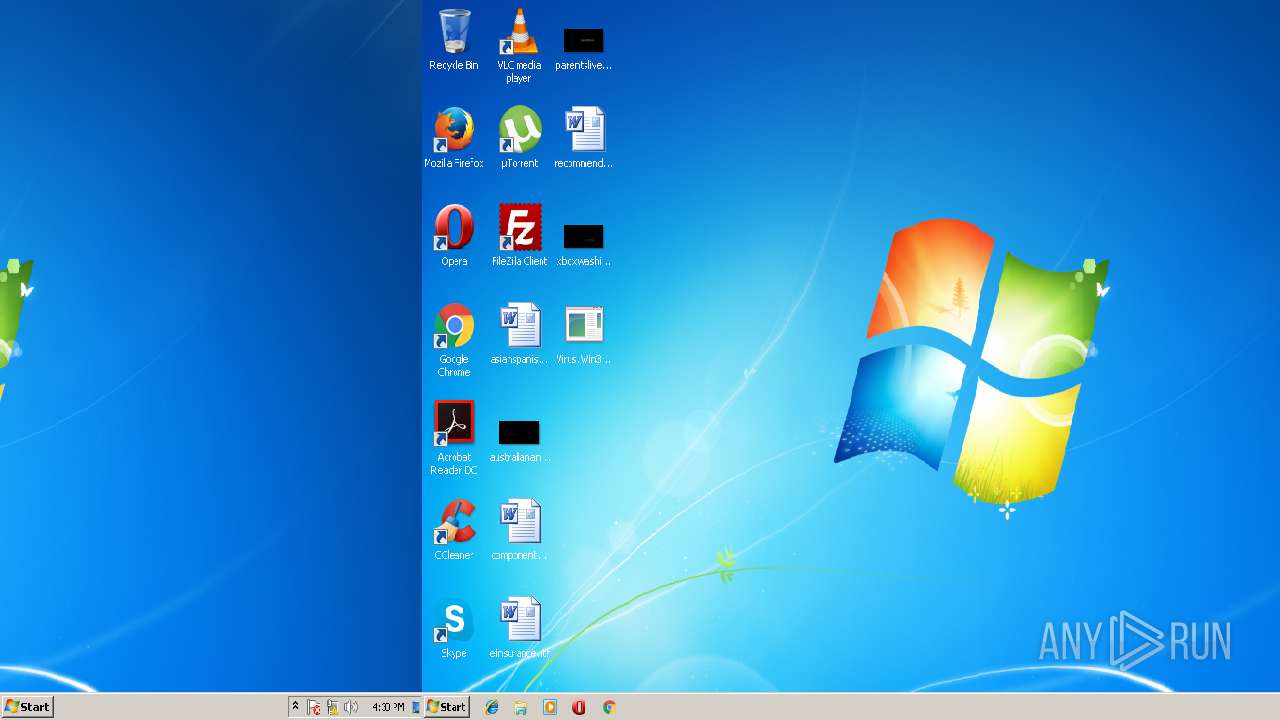Select the recommend Word document
The height and width of the screenshot is (720, 1280).
[584, 137]
